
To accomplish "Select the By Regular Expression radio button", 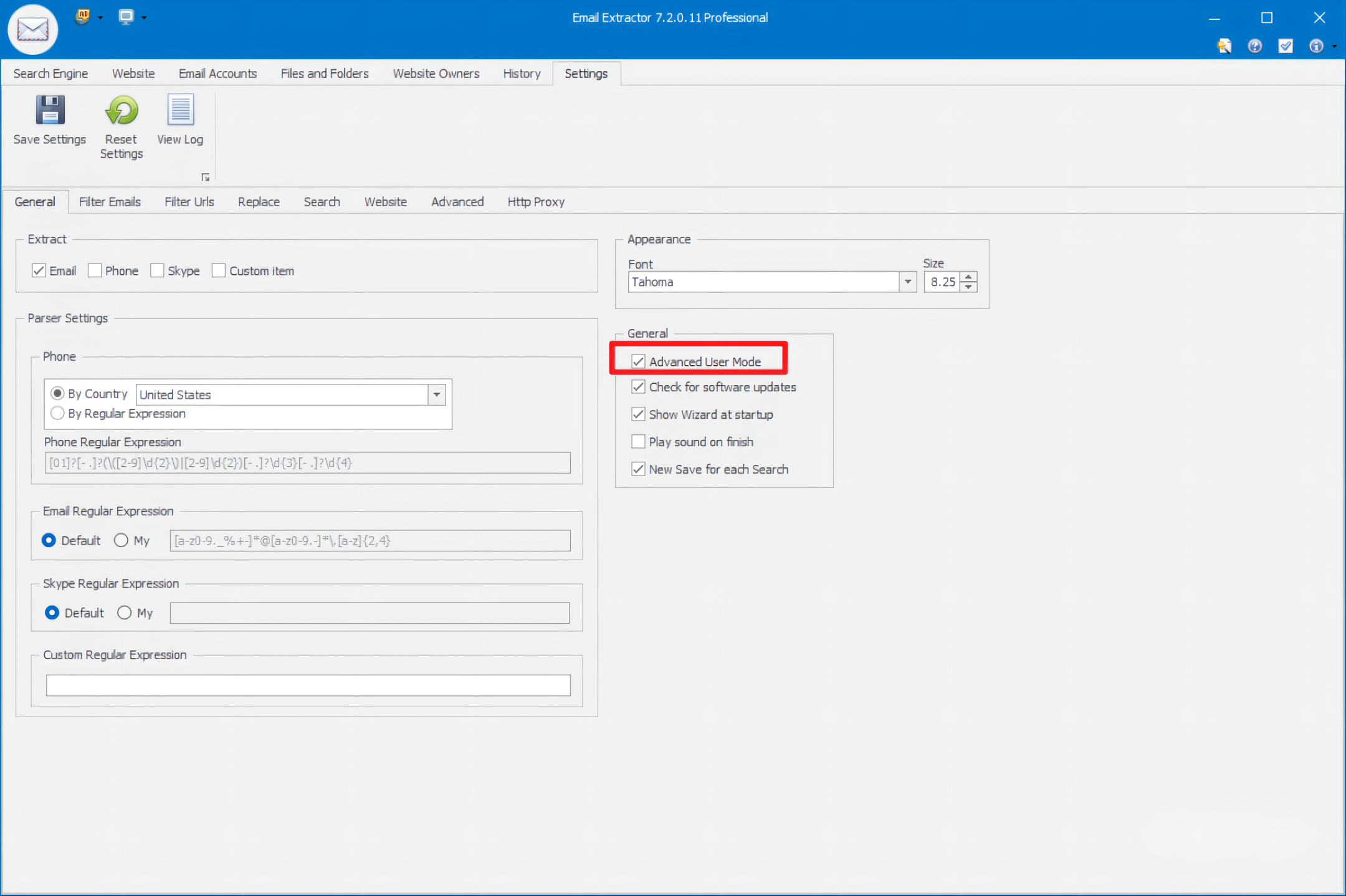I will tap(57, 413).
